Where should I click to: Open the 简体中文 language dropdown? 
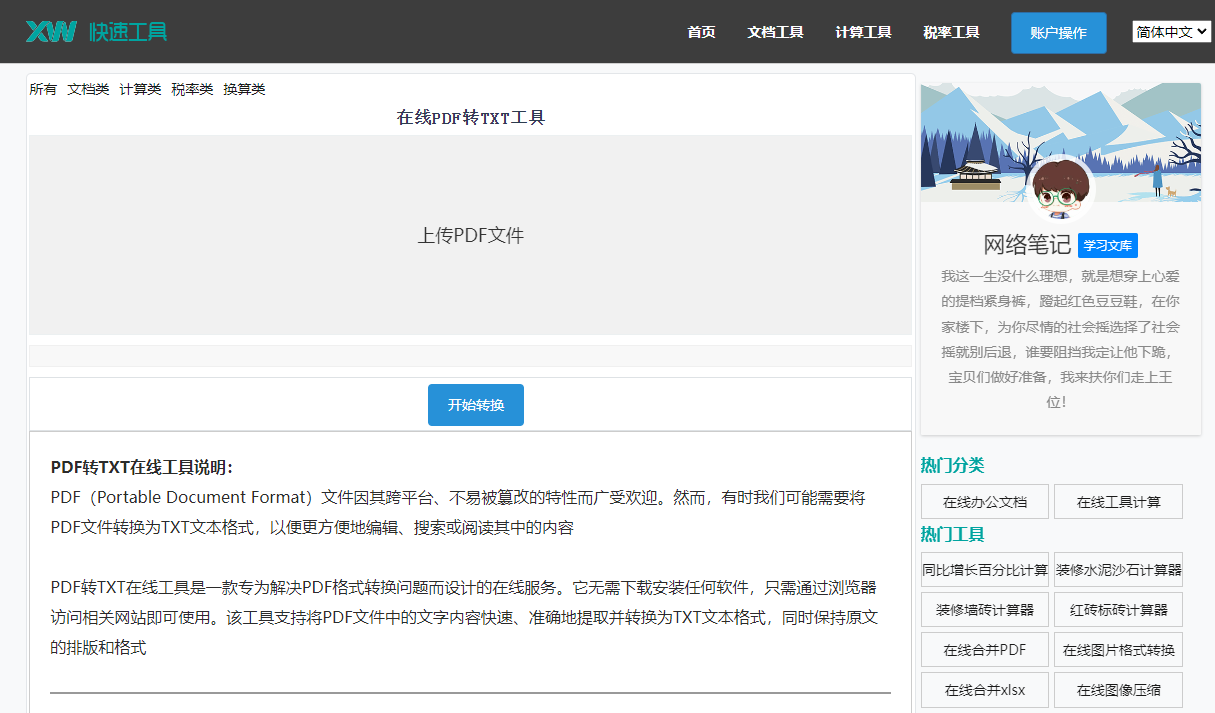[1171, 32]
